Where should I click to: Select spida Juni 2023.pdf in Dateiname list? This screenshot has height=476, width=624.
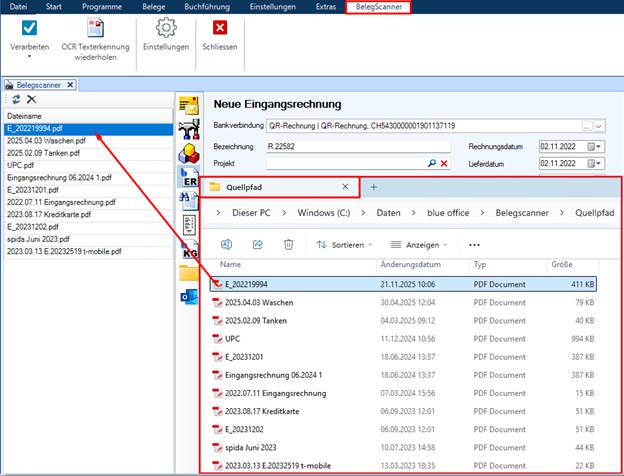(x=88, y=239)
